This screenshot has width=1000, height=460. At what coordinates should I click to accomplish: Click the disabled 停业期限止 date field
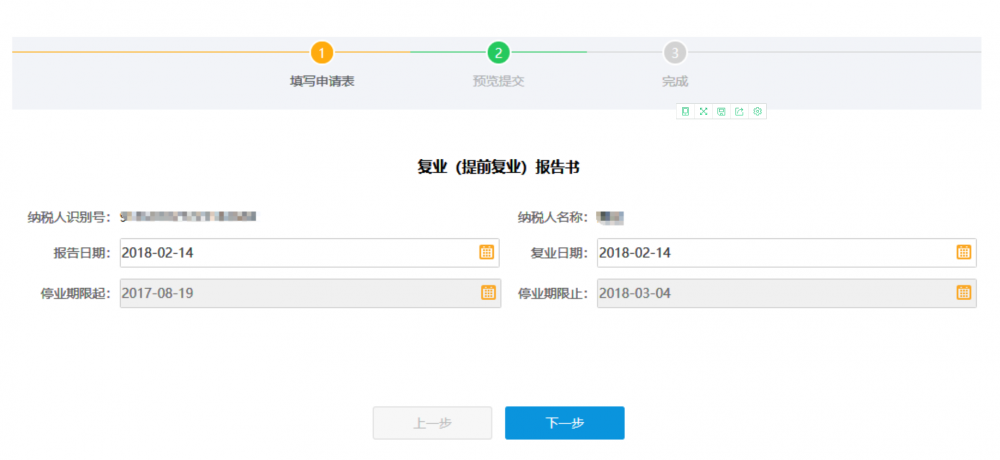[x=772, y=293]
